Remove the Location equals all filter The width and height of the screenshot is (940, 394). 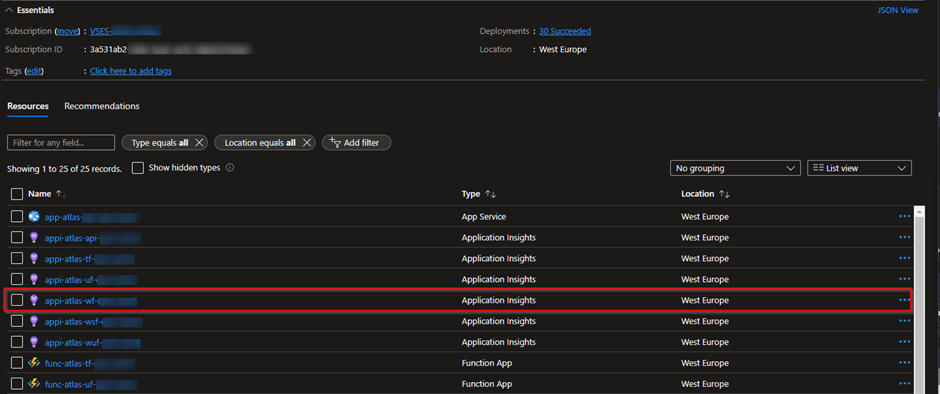click(306, 143)
